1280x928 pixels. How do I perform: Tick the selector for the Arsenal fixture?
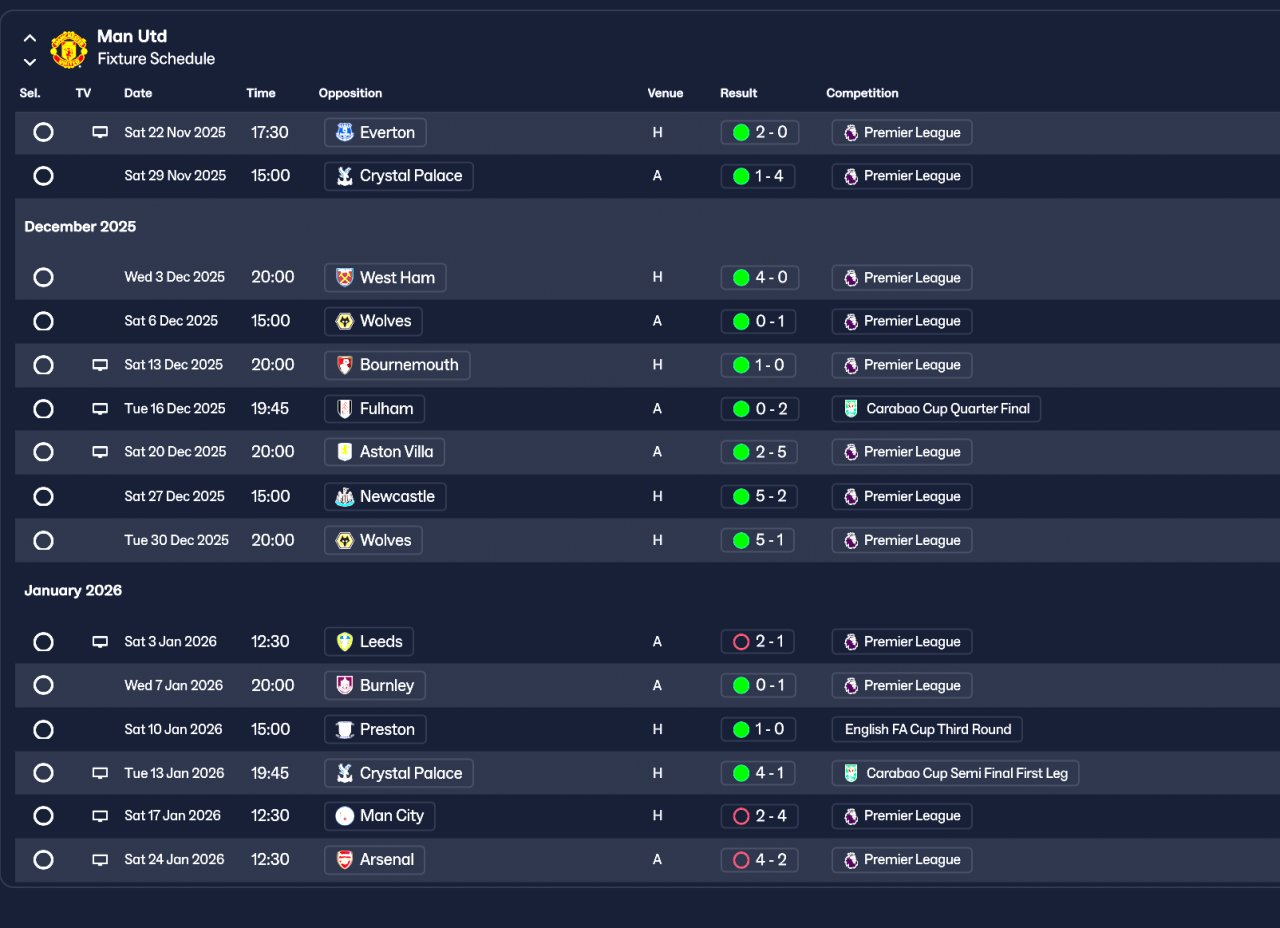[43, 860]
